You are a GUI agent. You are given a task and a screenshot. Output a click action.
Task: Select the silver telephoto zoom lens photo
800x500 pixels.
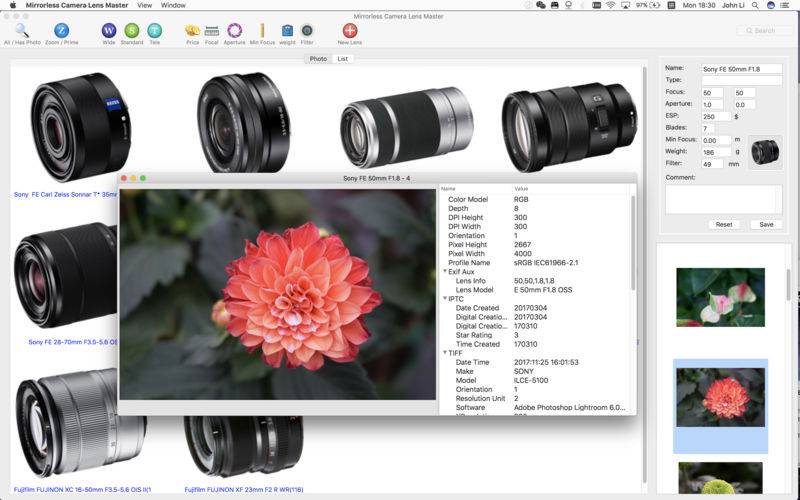(x=407, y=128)
